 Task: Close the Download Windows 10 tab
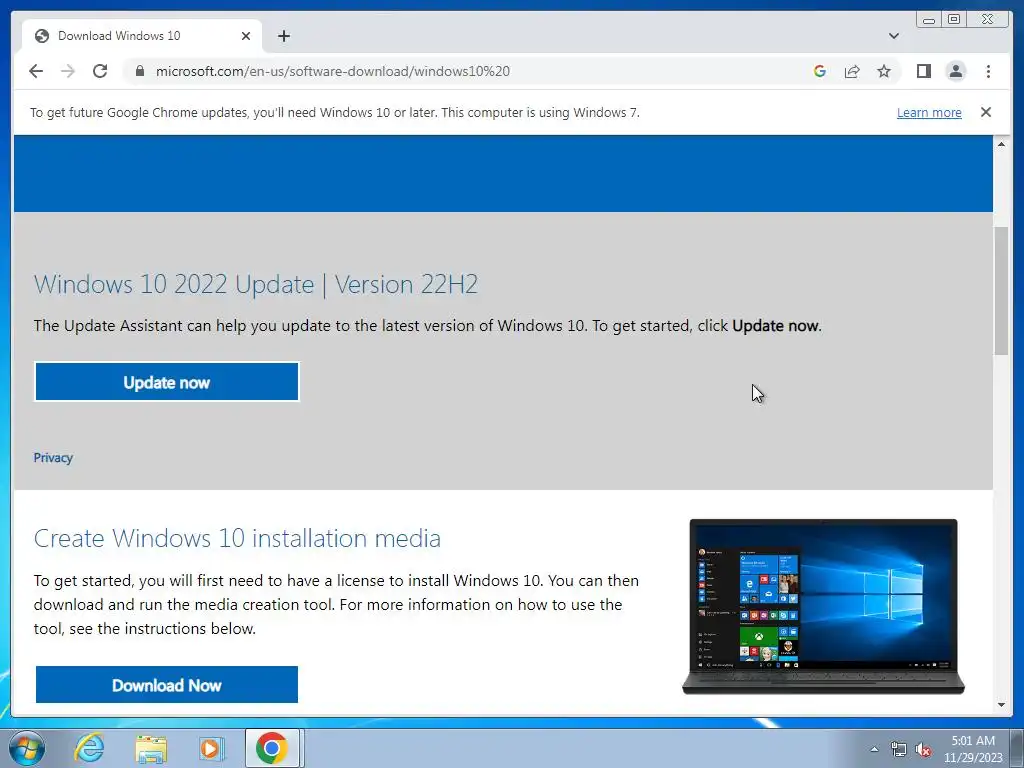246,36
